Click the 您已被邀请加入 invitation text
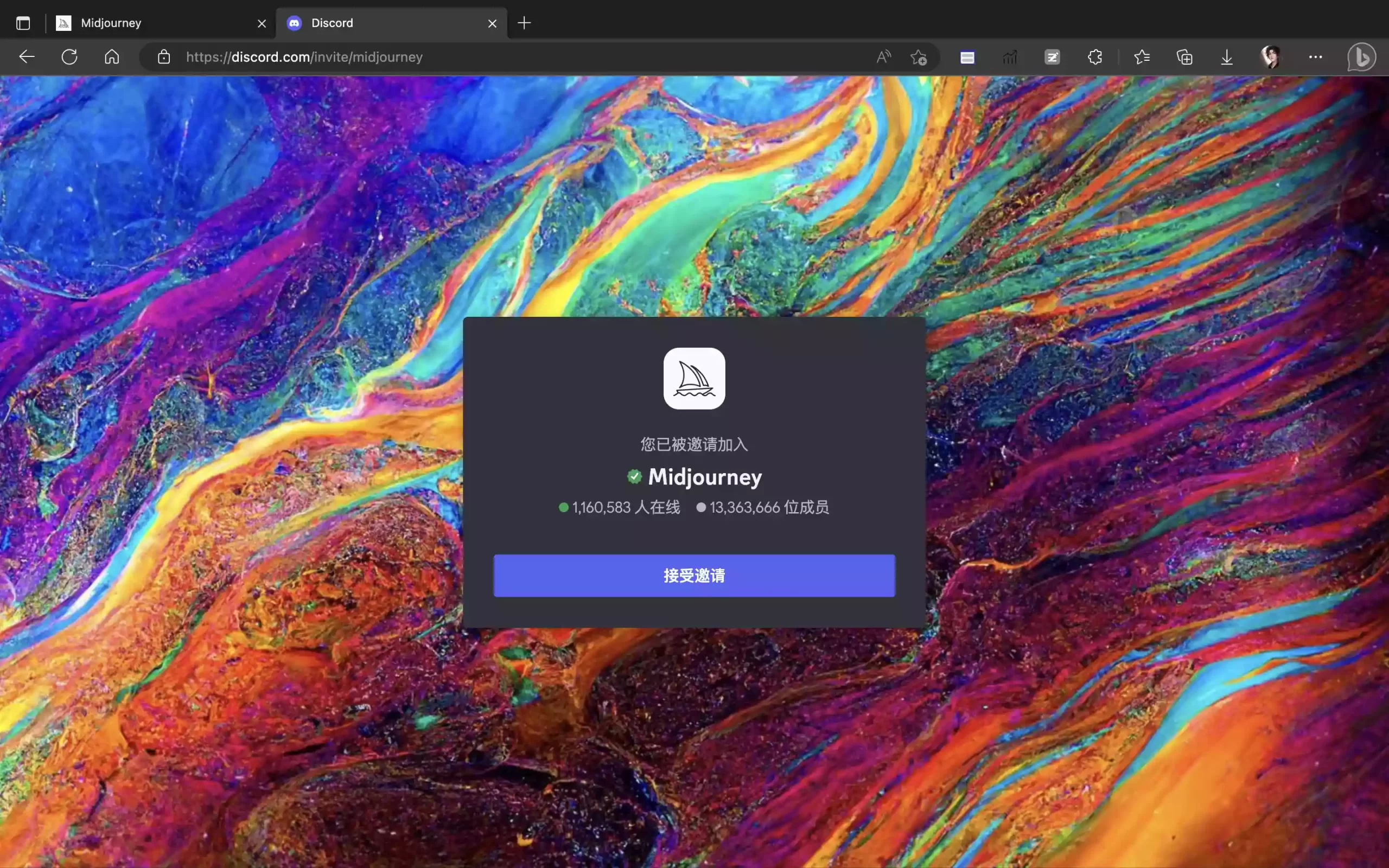The height and width of the screenshot is (868, 1389). pos(694,444)
